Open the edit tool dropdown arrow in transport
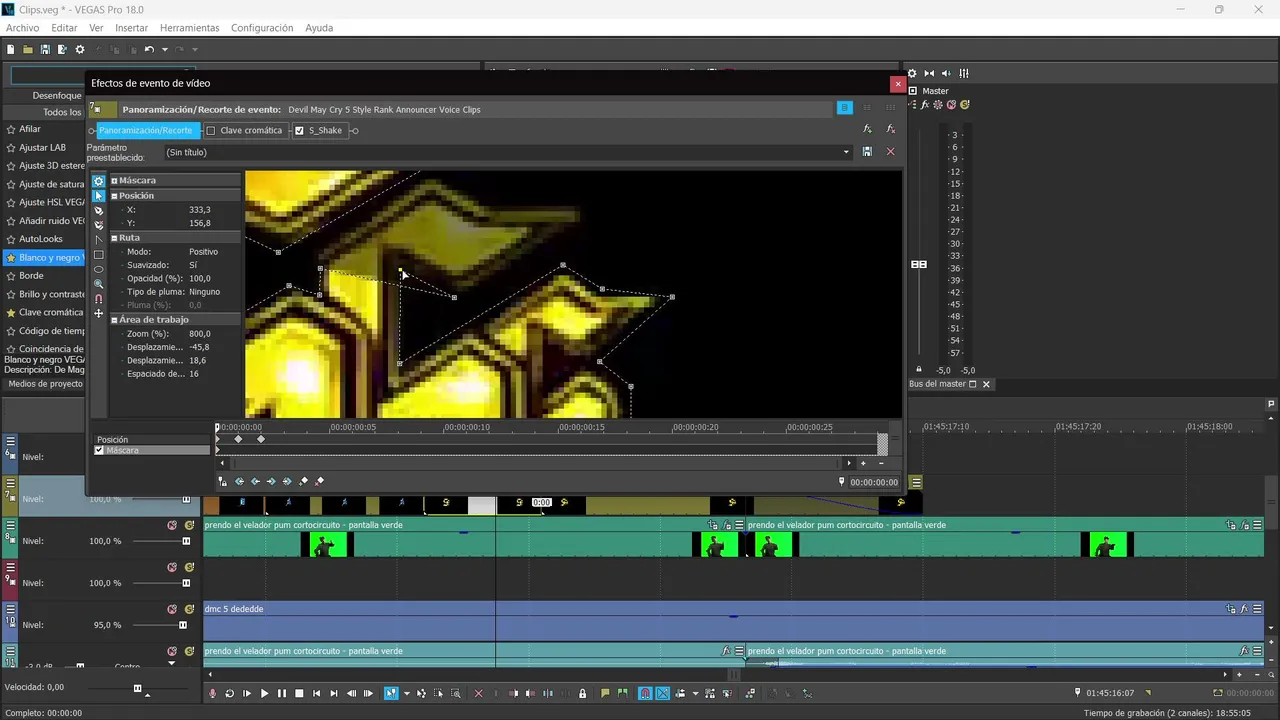The width and height of the screenshot is (1280, 720). [x=406, y=693]
